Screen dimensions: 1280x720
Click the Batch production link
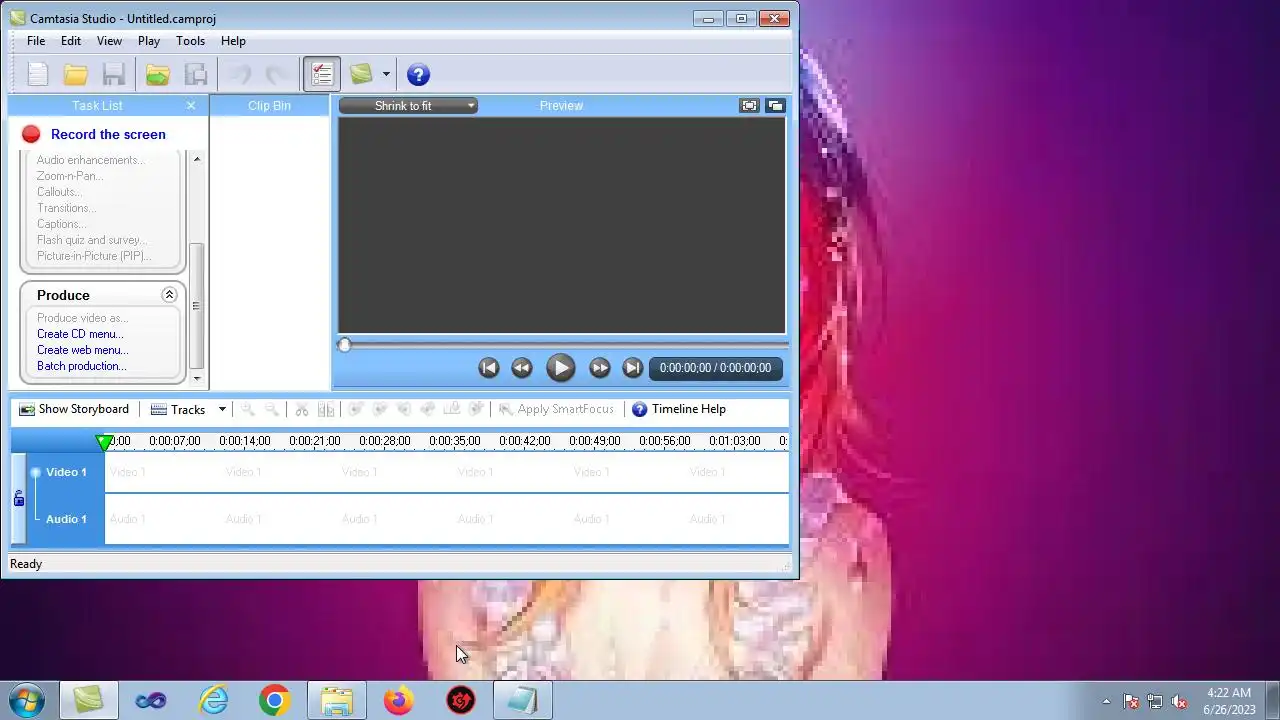[82, 366]
